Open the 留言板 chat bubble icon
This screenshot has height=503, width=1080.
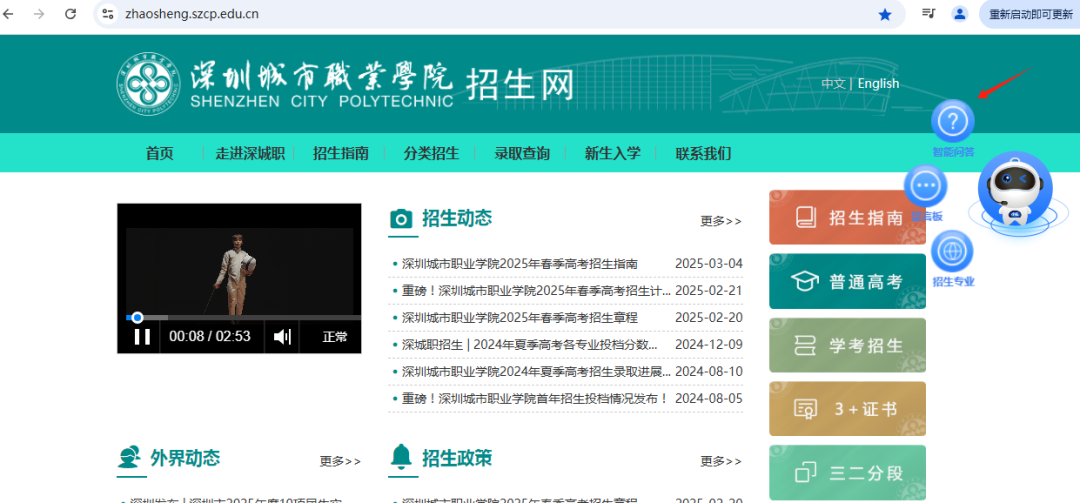point(925,186)
